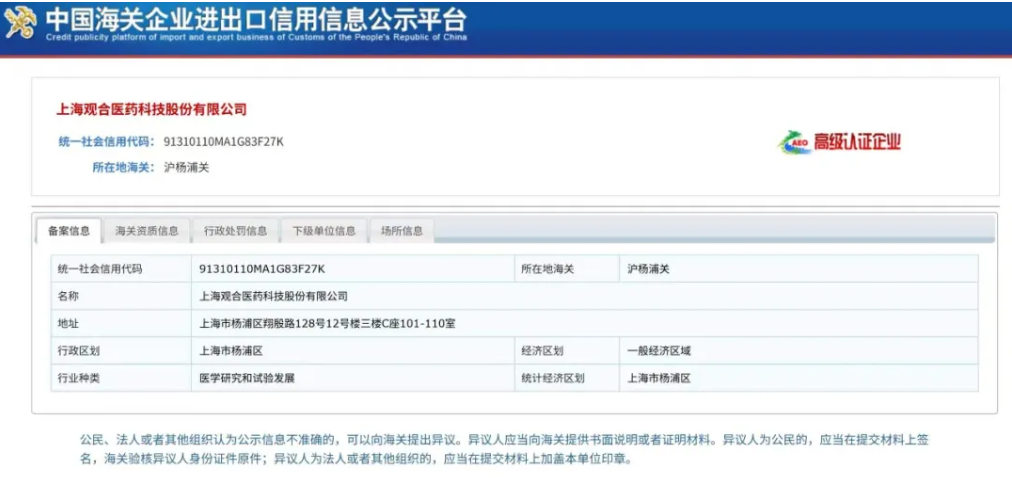Select credit code in the header summary
1012x478 pixels.
click(223, 142)
